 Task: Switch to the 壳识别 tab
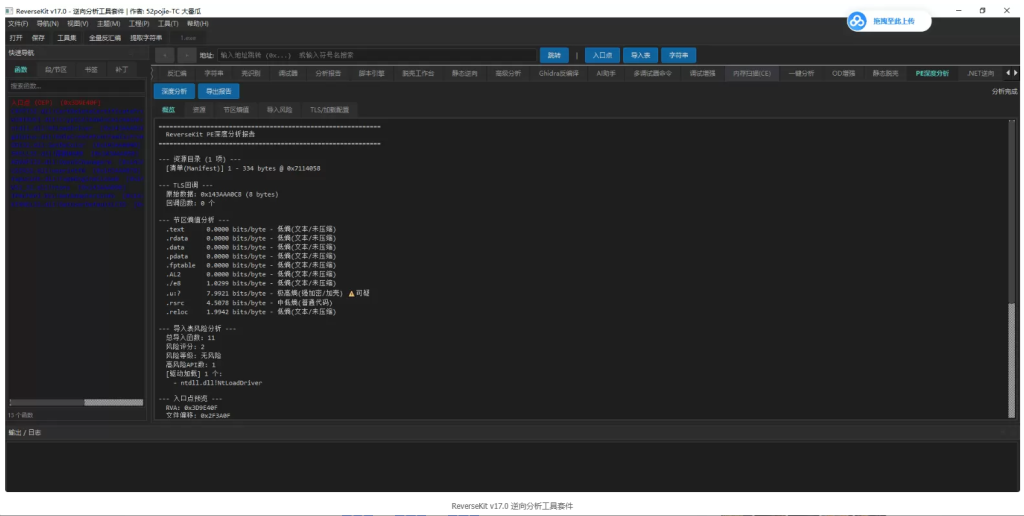click(x=251, y=73)
